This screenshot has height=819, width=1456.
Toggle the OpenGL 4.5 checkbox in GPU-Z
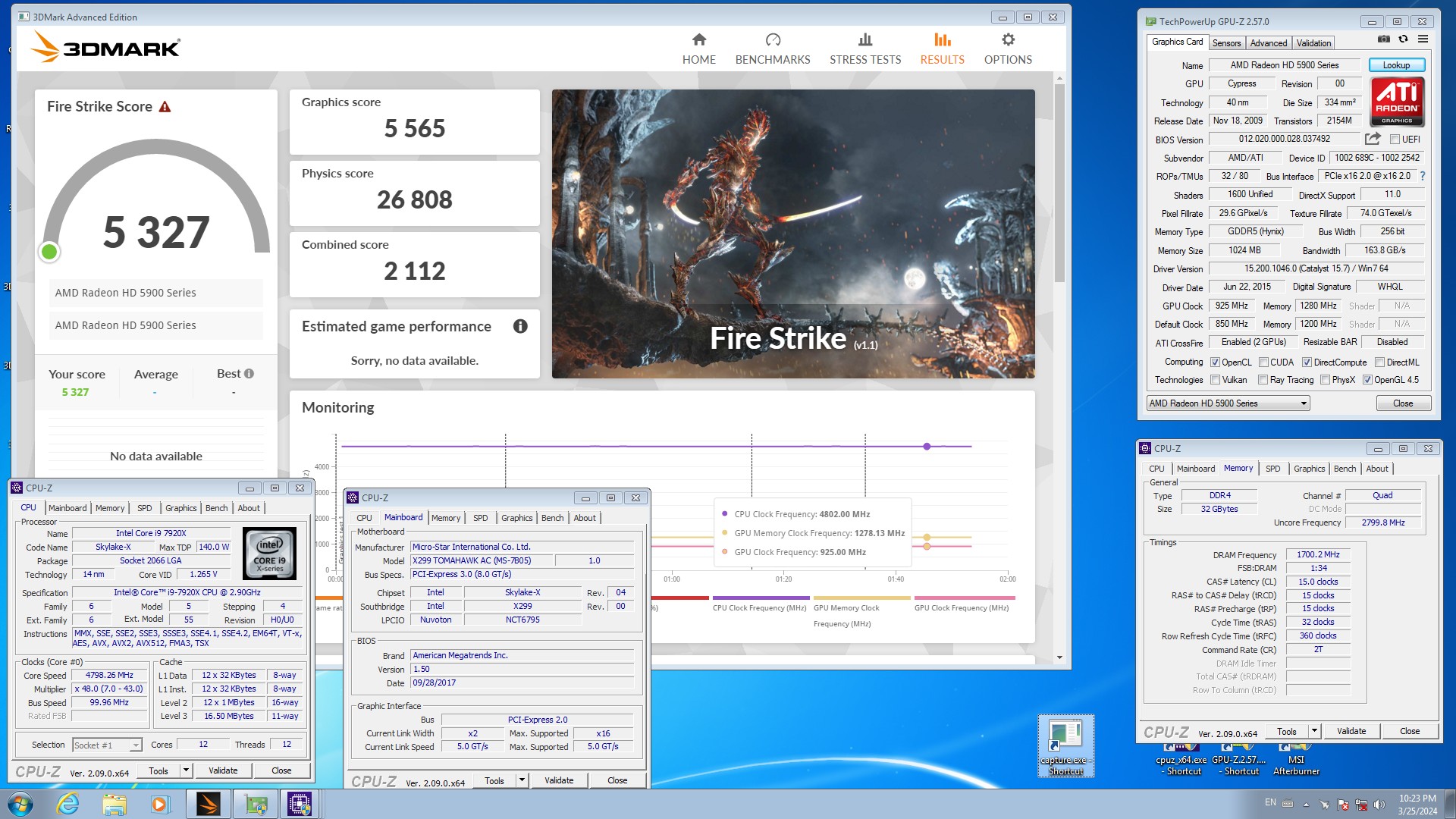pos(1367,380)
